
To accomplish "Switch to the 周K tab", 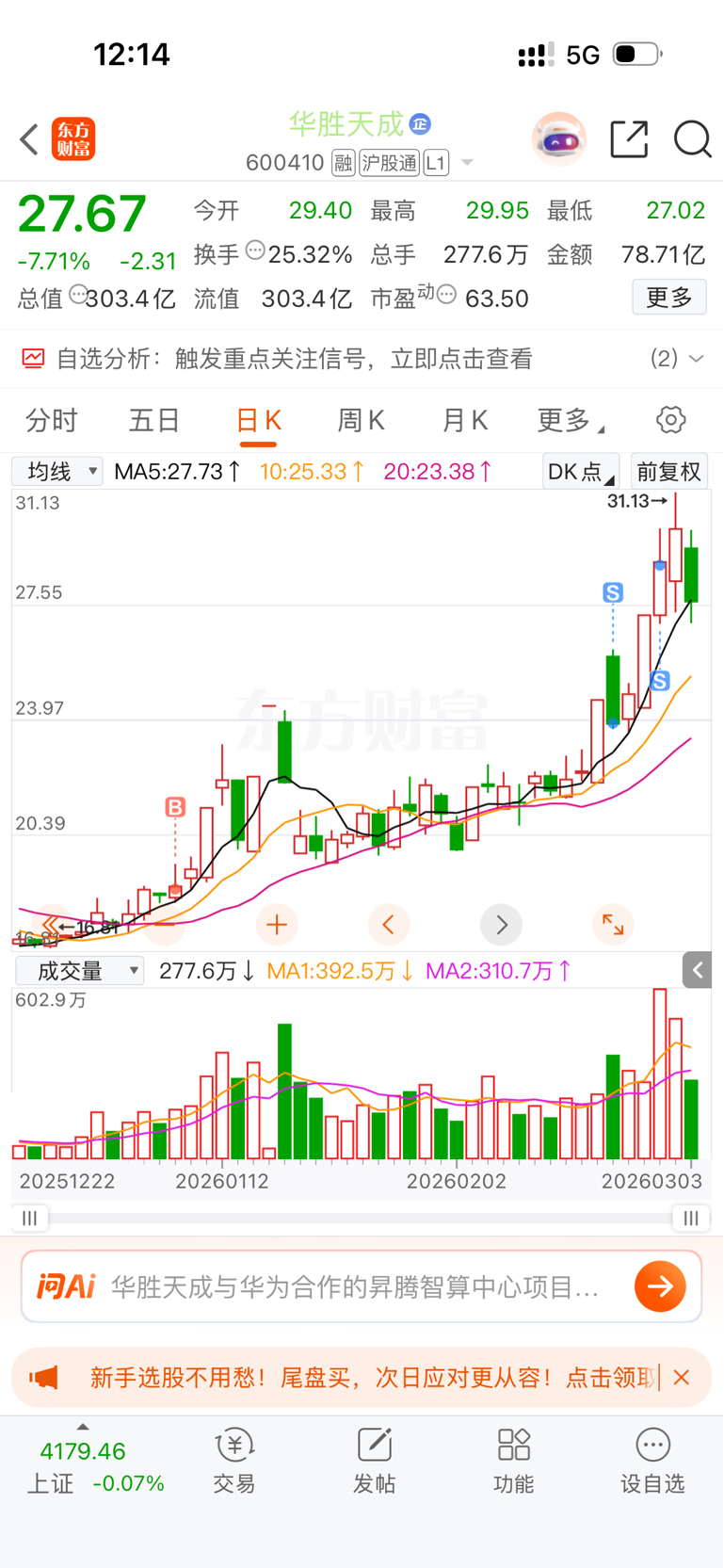I will (361, 420).
